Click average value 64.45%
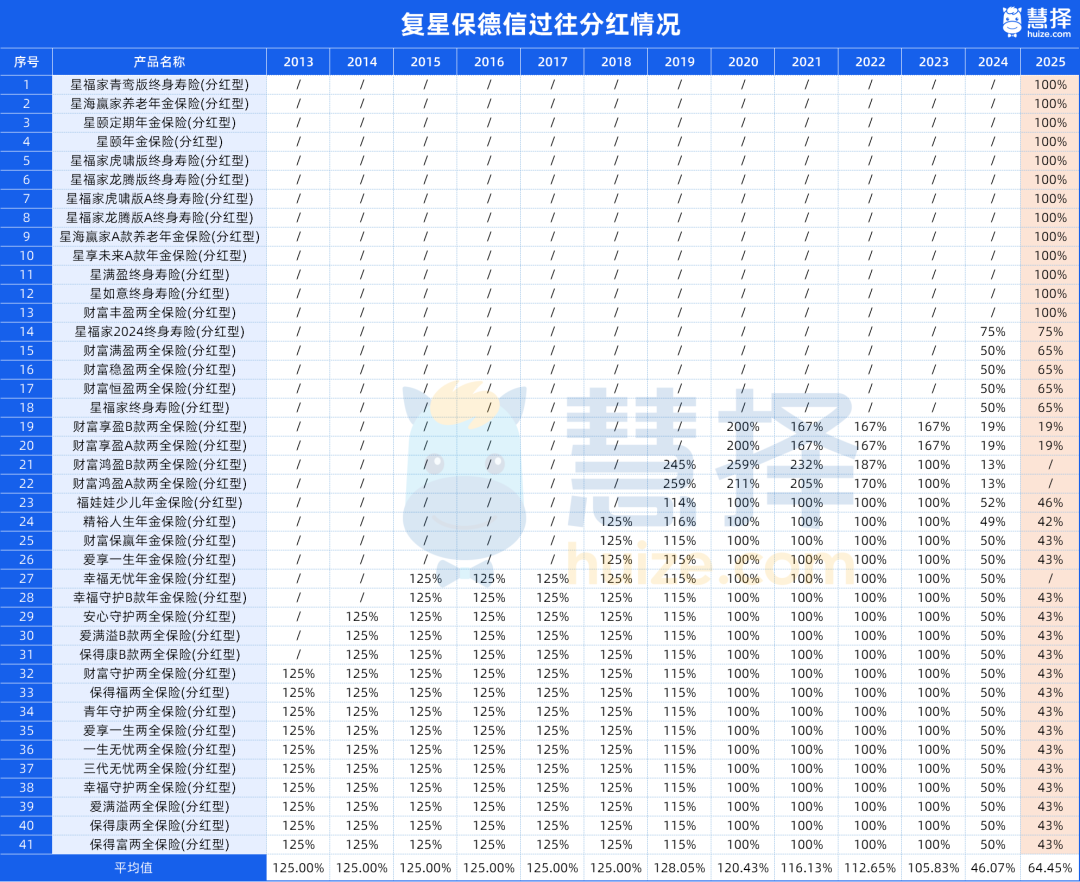The height and width of the screenshot is (882, 1080). point(1050,868)
